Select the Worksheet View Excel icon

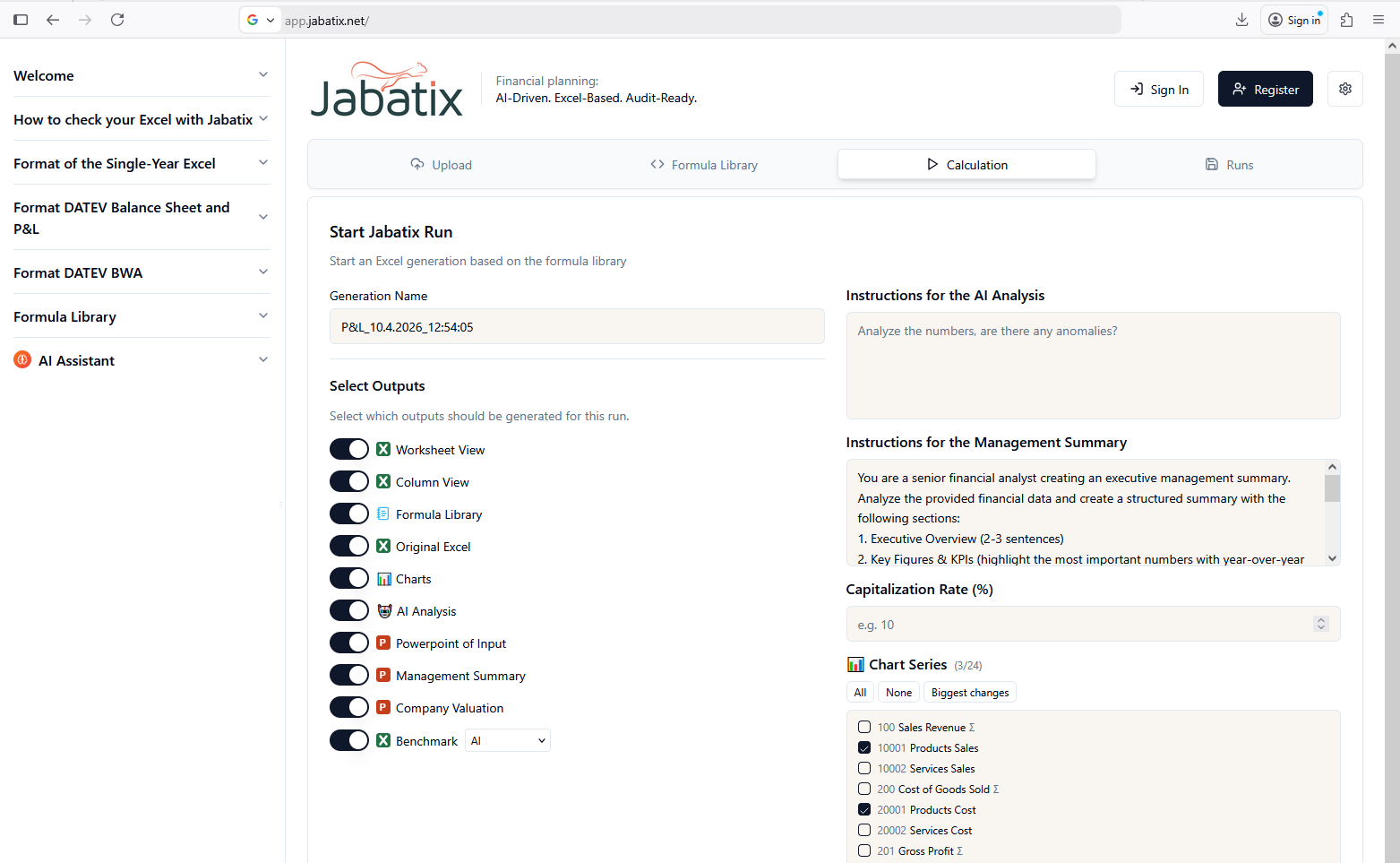[x=382, y=448]
